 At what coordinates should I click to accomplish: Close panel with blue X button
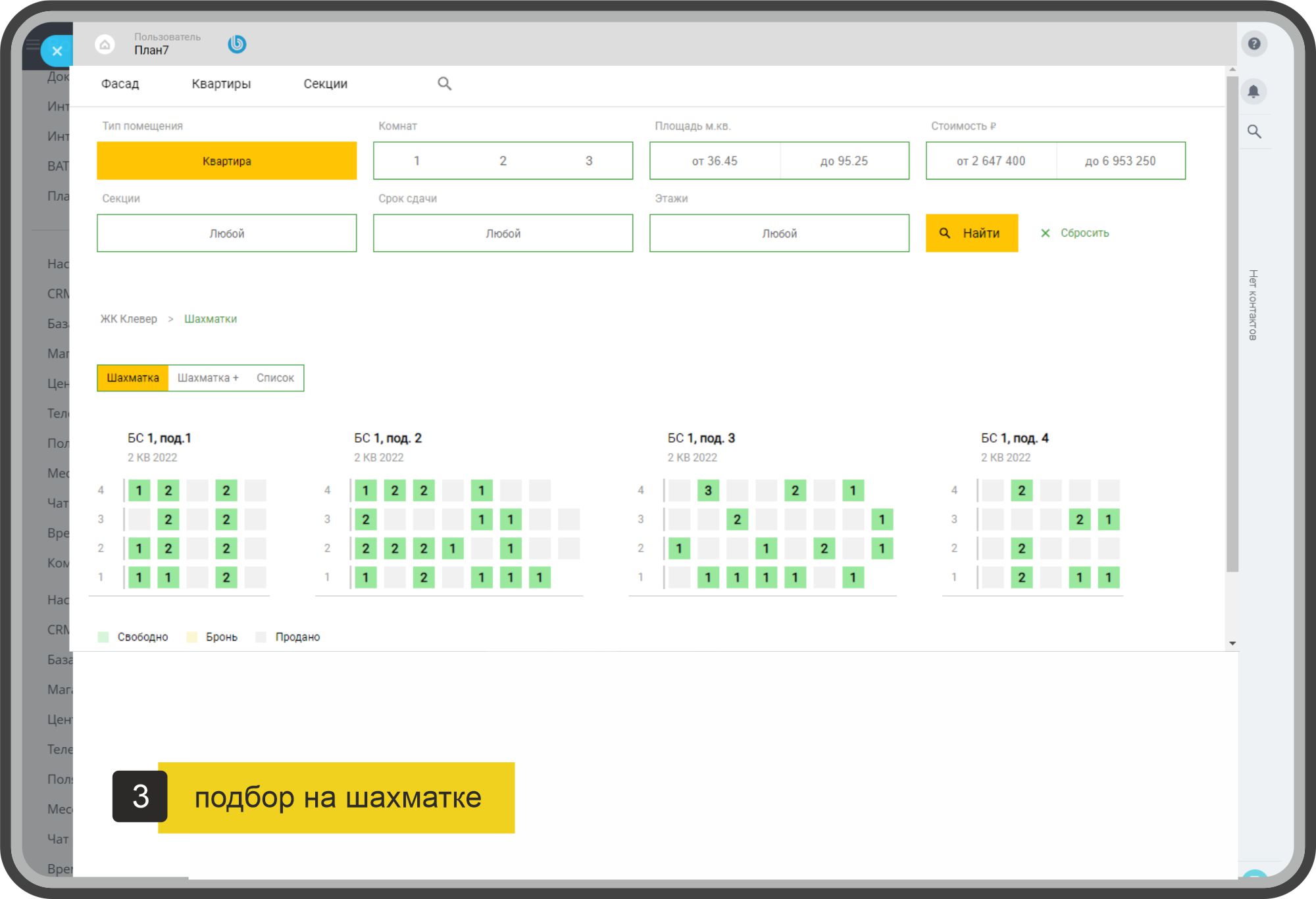(57, 51)
